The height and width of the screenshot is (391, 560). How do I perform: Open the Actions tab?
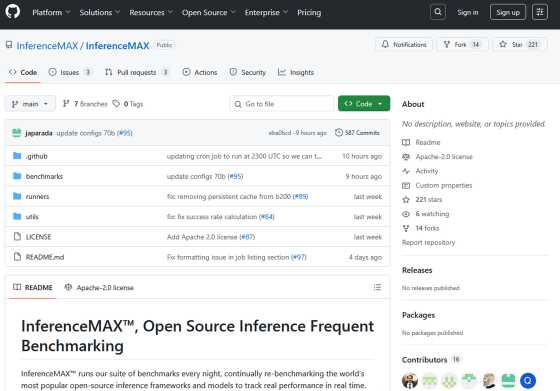click(x=200, y=72)
